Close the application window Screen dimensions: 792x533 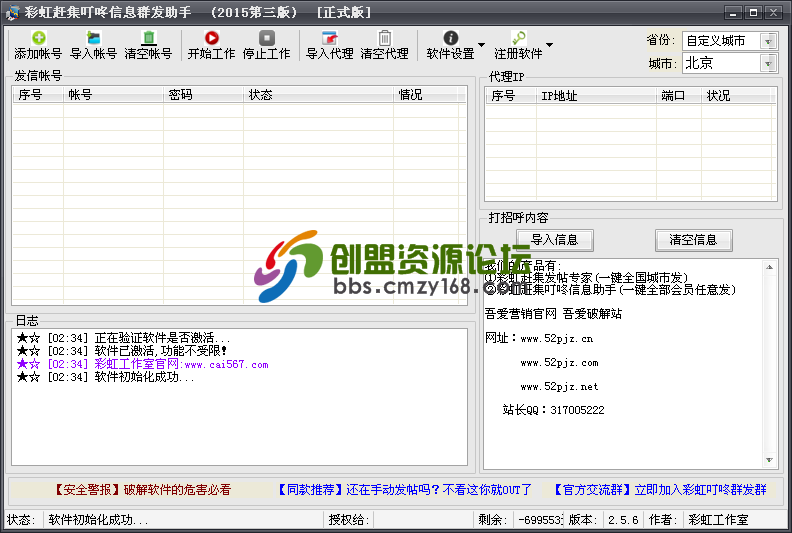coord(773,13)
